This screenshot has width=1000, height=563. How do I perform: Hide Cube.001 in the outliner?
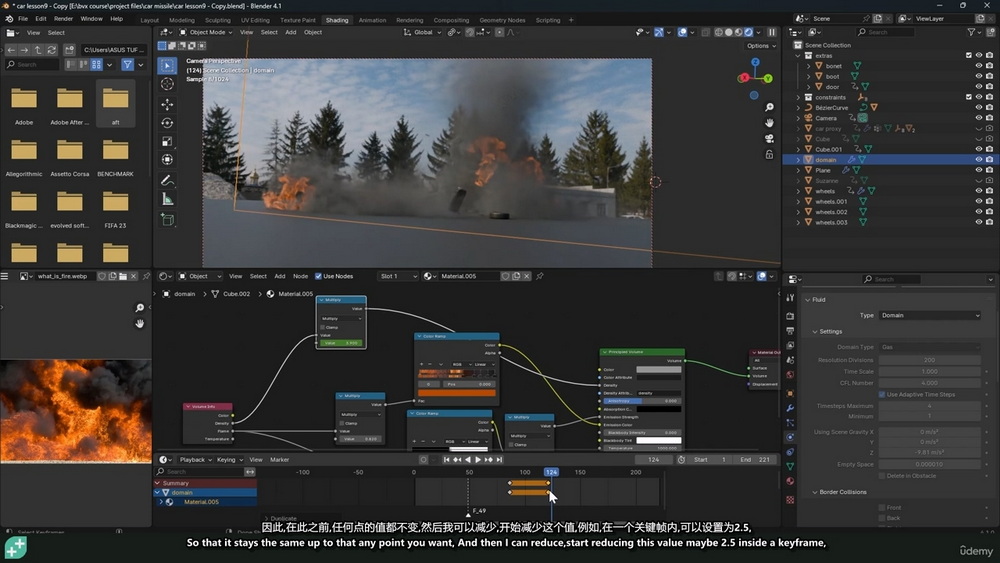(979, 149)
